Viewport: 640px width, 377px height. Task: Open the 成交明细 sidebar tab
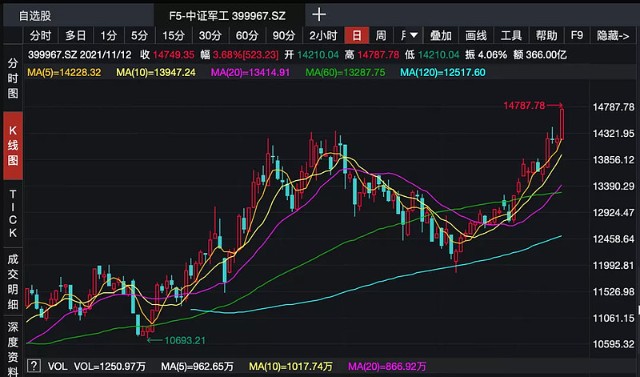[13, 281]
